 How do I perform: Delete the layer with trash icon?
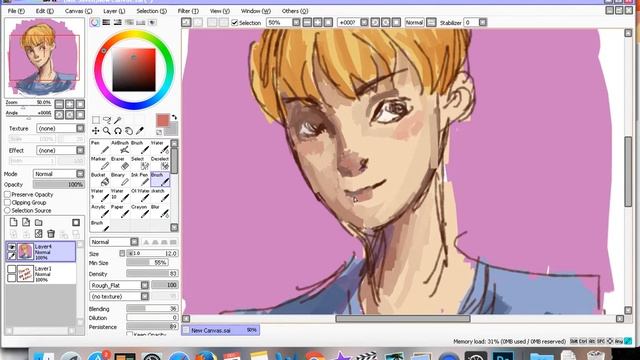(x=51, y=234)
